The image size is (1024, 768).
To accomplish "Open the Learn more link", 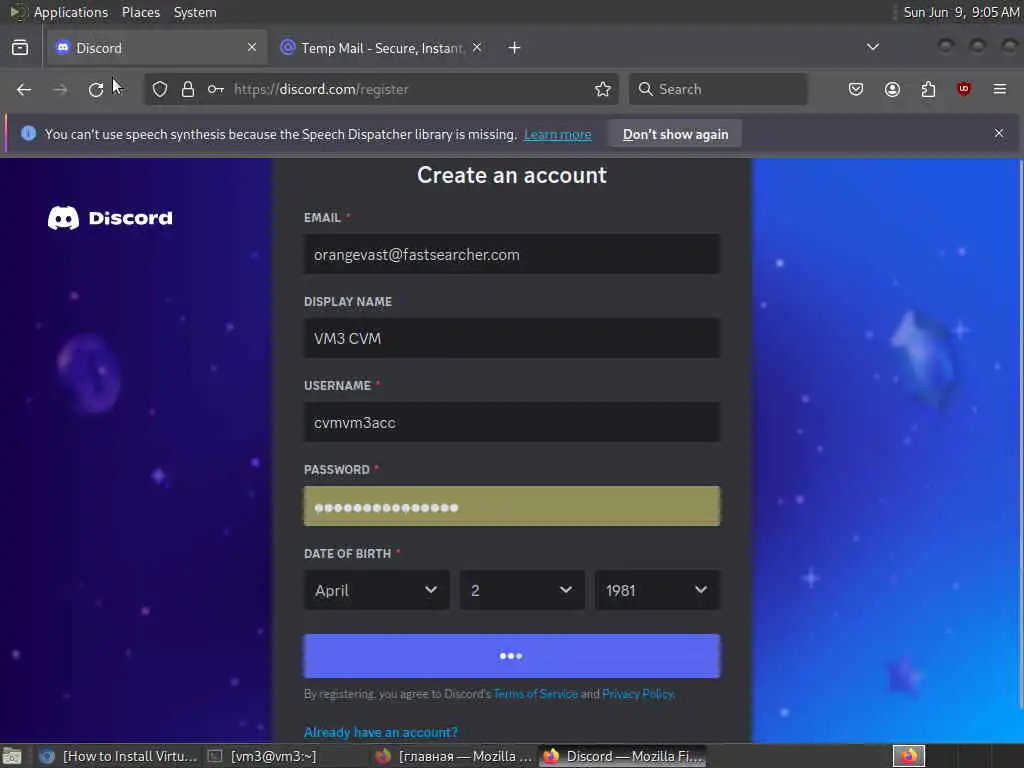I will tap(558, 135).
